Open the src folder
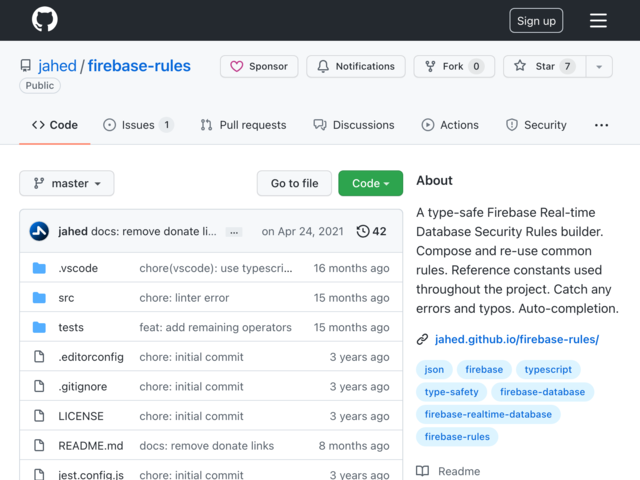The image size is (640, 480). 66,298
